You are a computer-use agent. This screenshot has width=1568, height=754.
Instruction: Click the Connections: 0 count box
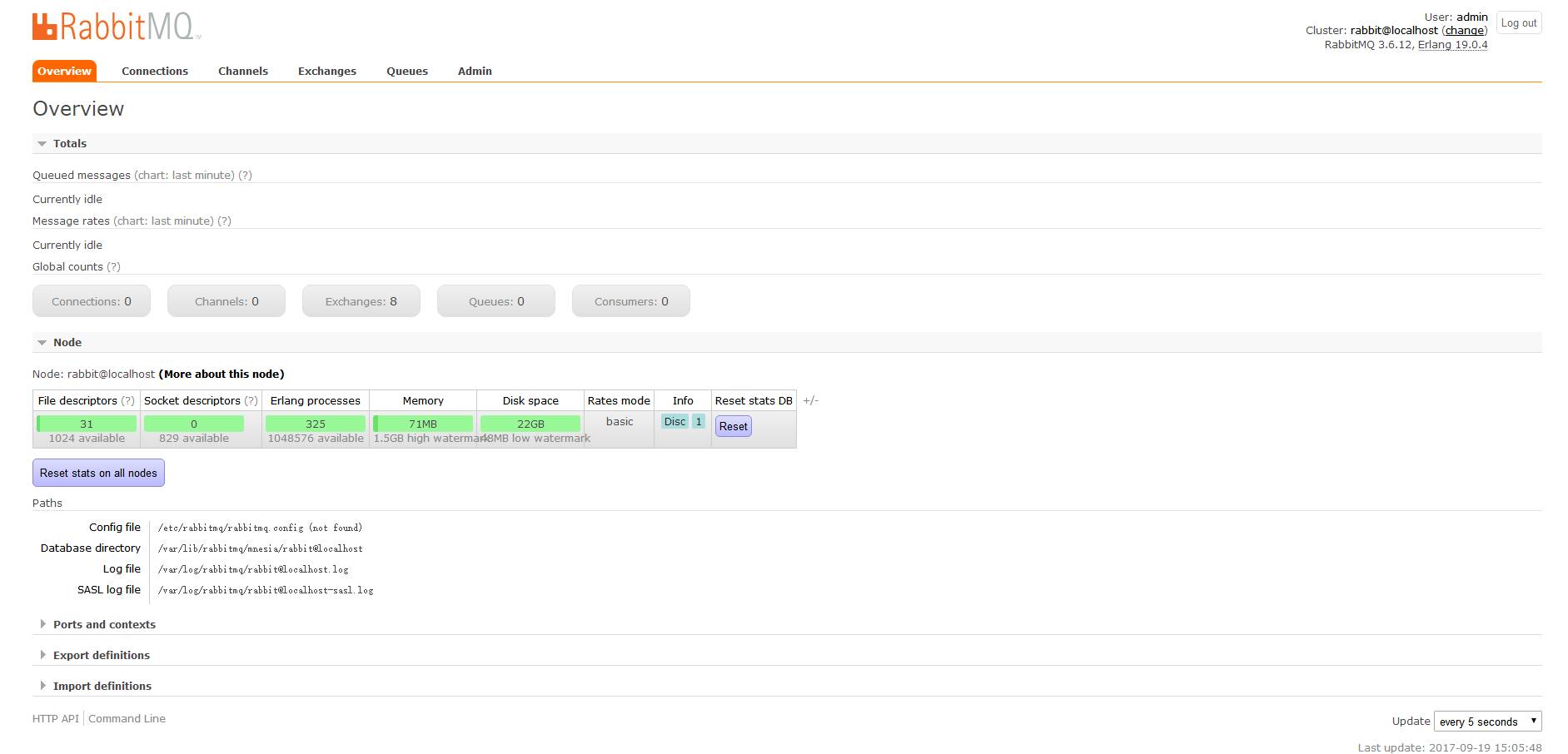92,301
